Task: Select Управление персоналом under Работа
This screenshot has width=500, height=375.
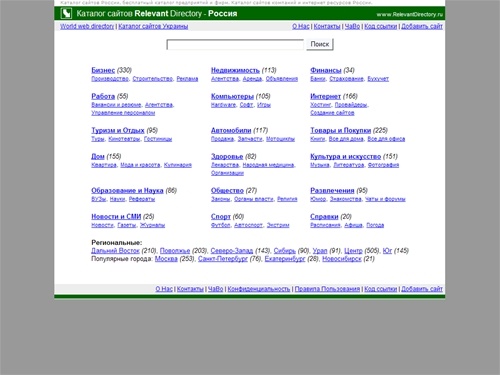Action: coord(123,113)
